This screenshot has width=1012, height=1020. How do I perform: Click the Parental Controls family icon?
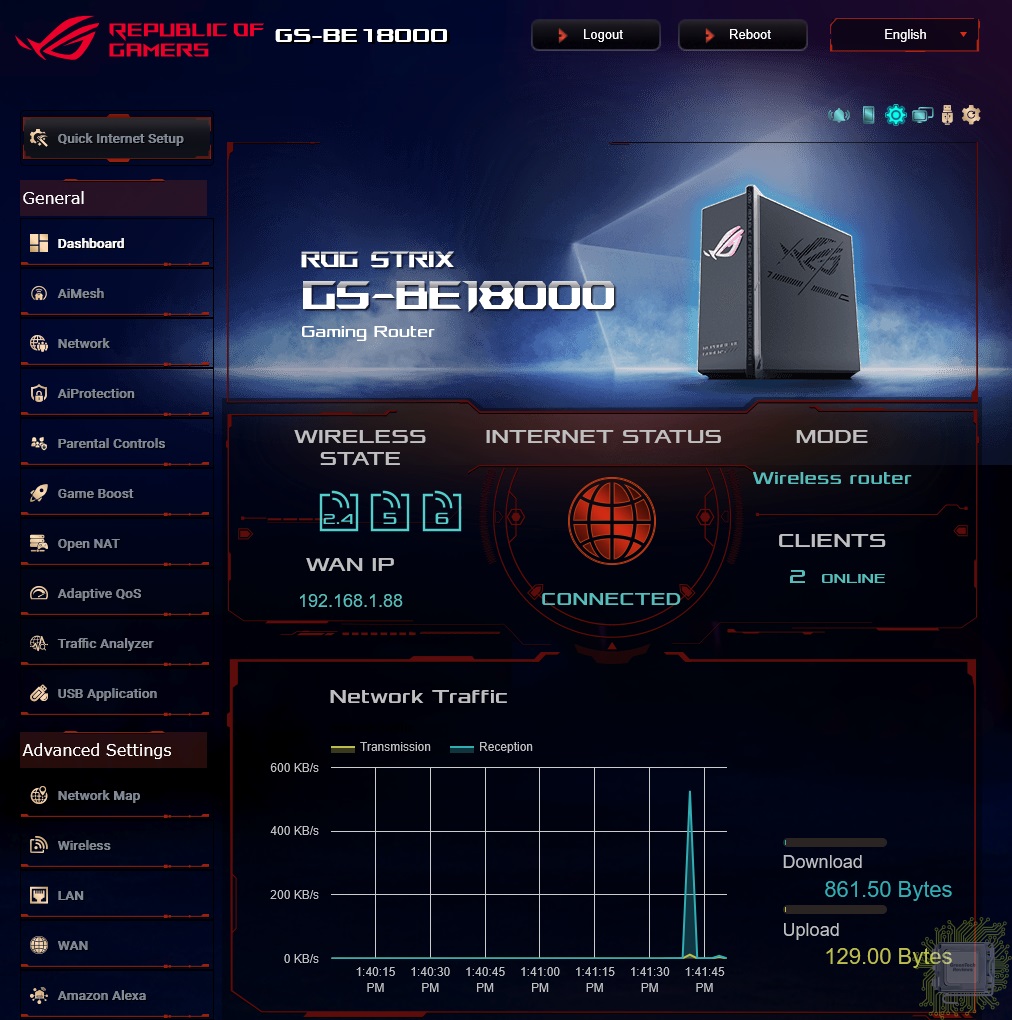pyautogui.click(x=39, y=444)
